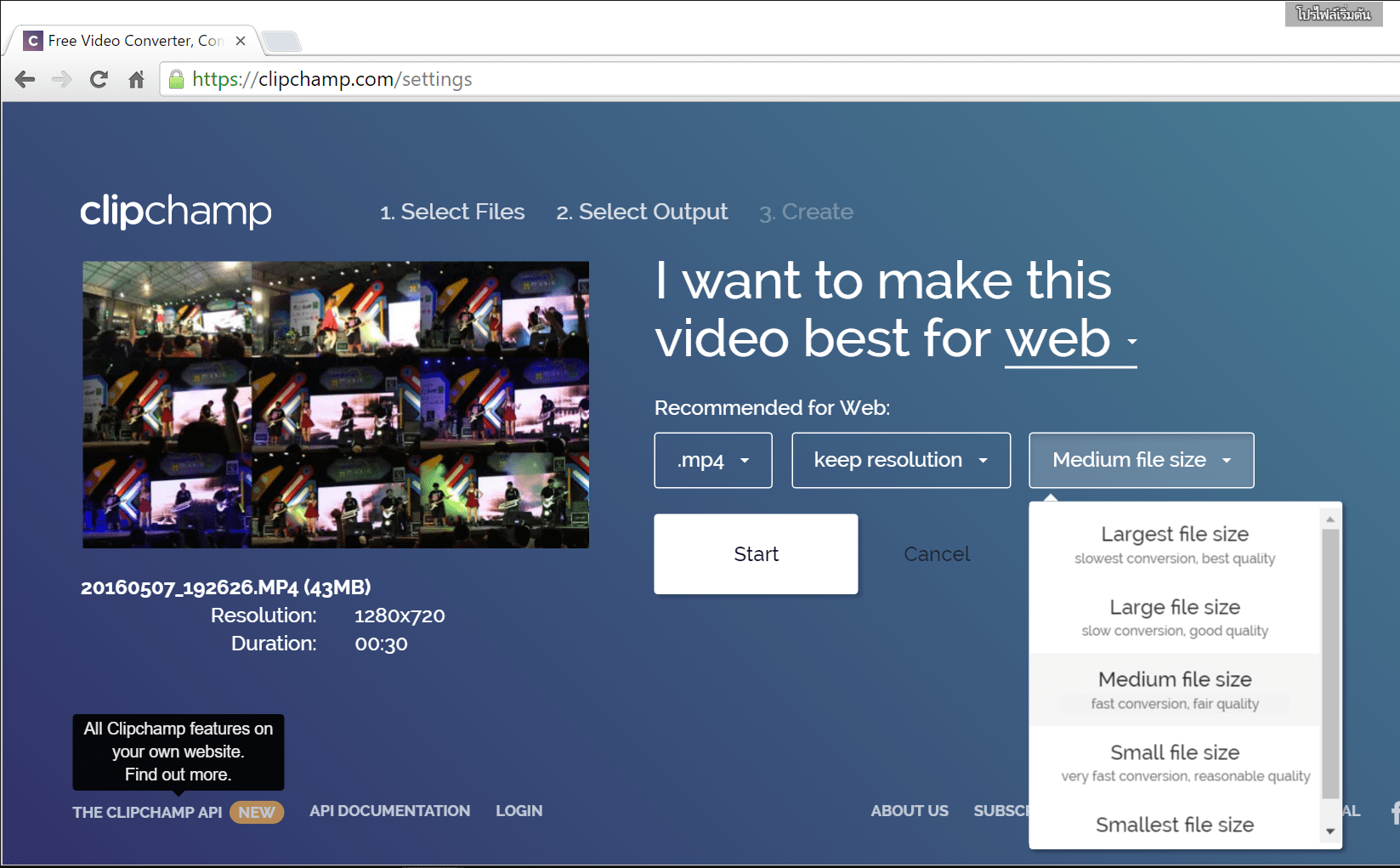The image size is (1400, 868).
Task: Open the keep resolution dropdown
Action: point(900,460)
